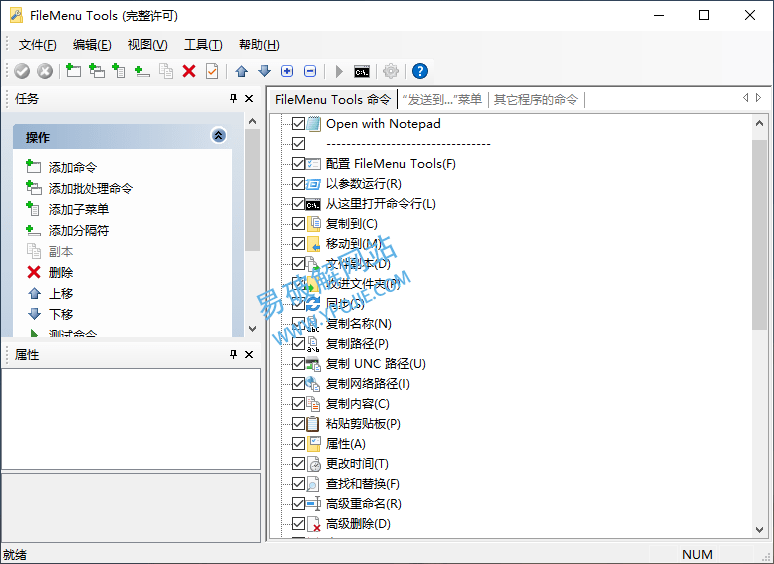
Task: Click the toolbar icon with checkmark document
Action: click(212, 71)
